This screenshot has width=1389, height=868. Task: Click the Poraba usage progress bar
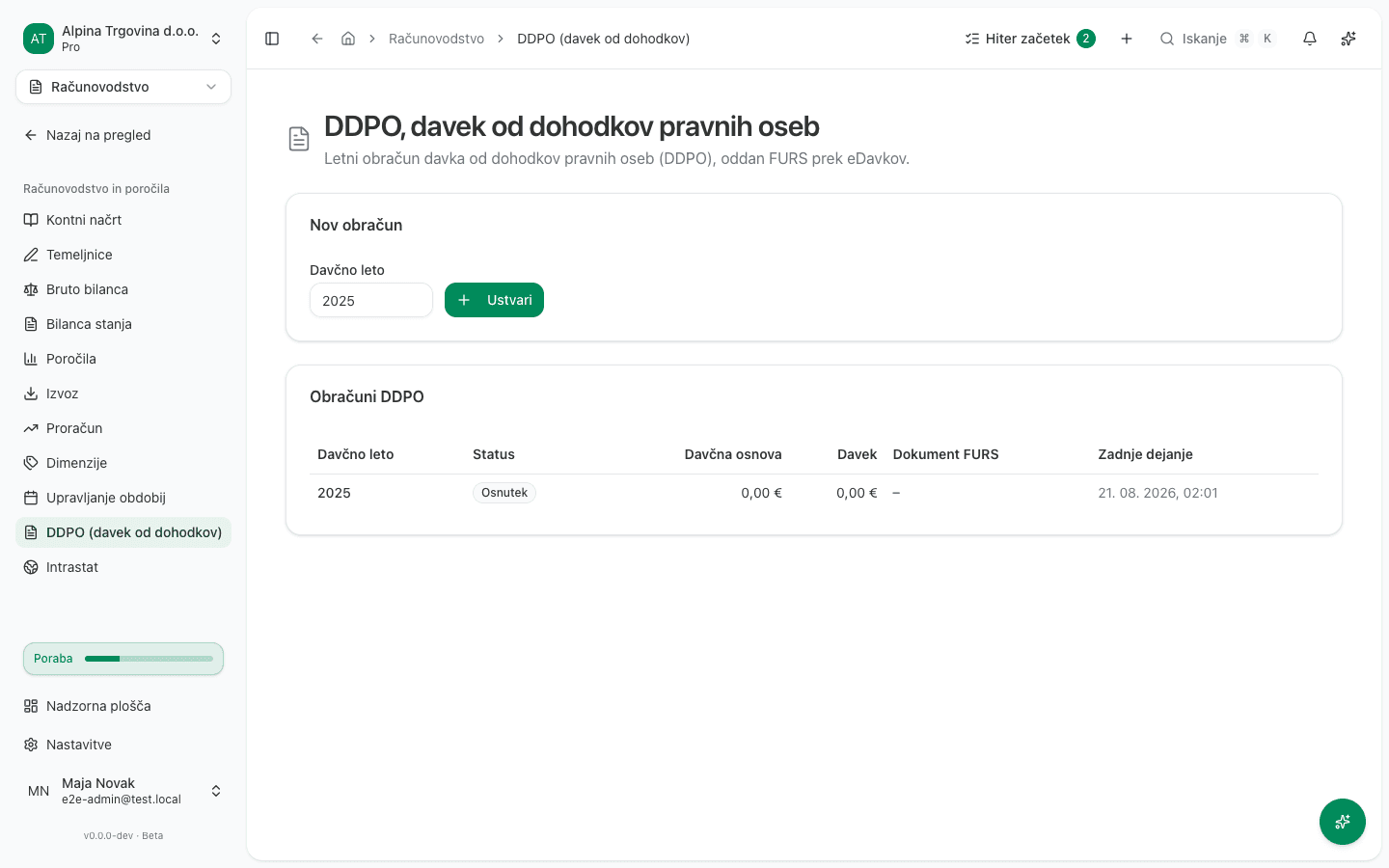pyautogui.click(x=123, y=659)
